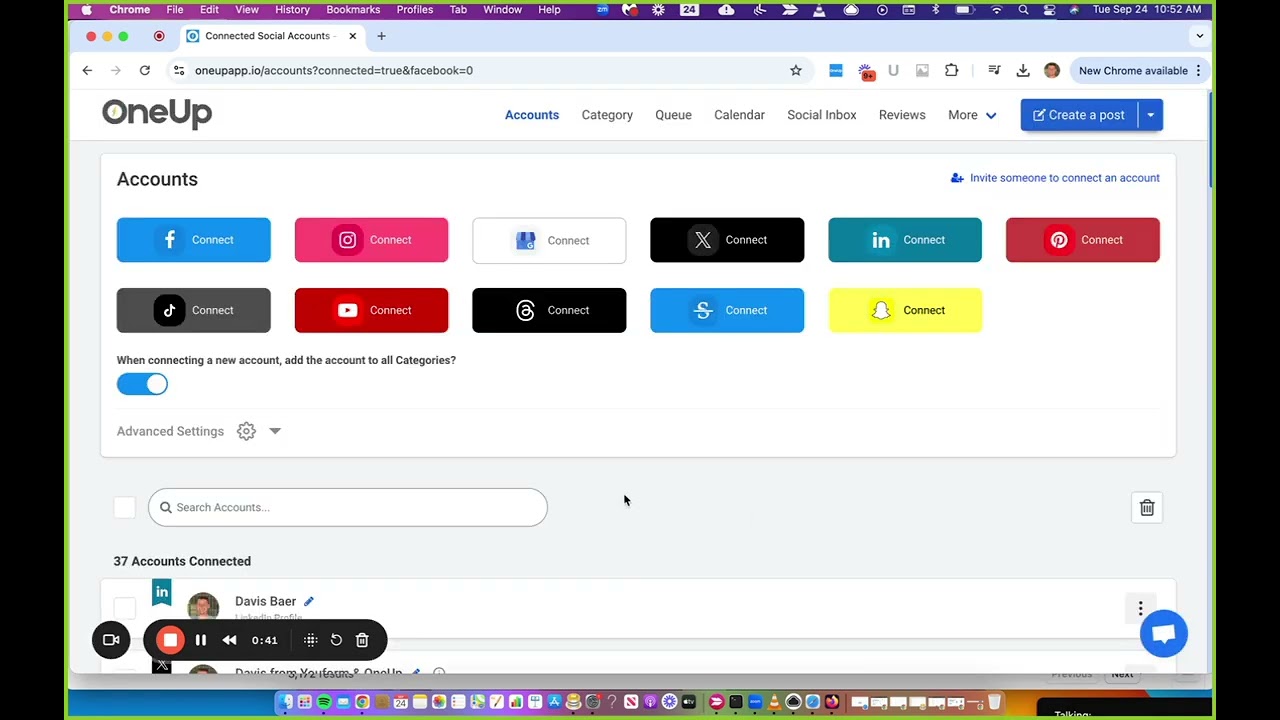Open Create a post dropdown arrow
The width and height of the screenshot is (1280, 720).
[x=1151, y=115]
